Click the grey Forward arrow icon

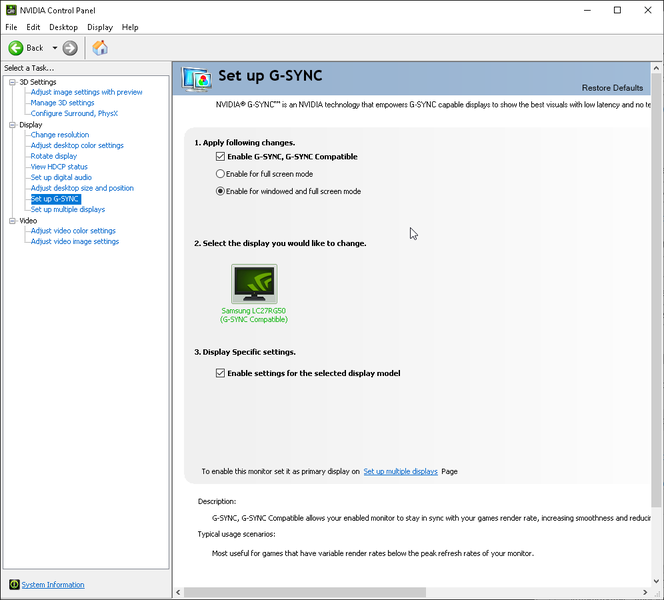coord(70,48)
